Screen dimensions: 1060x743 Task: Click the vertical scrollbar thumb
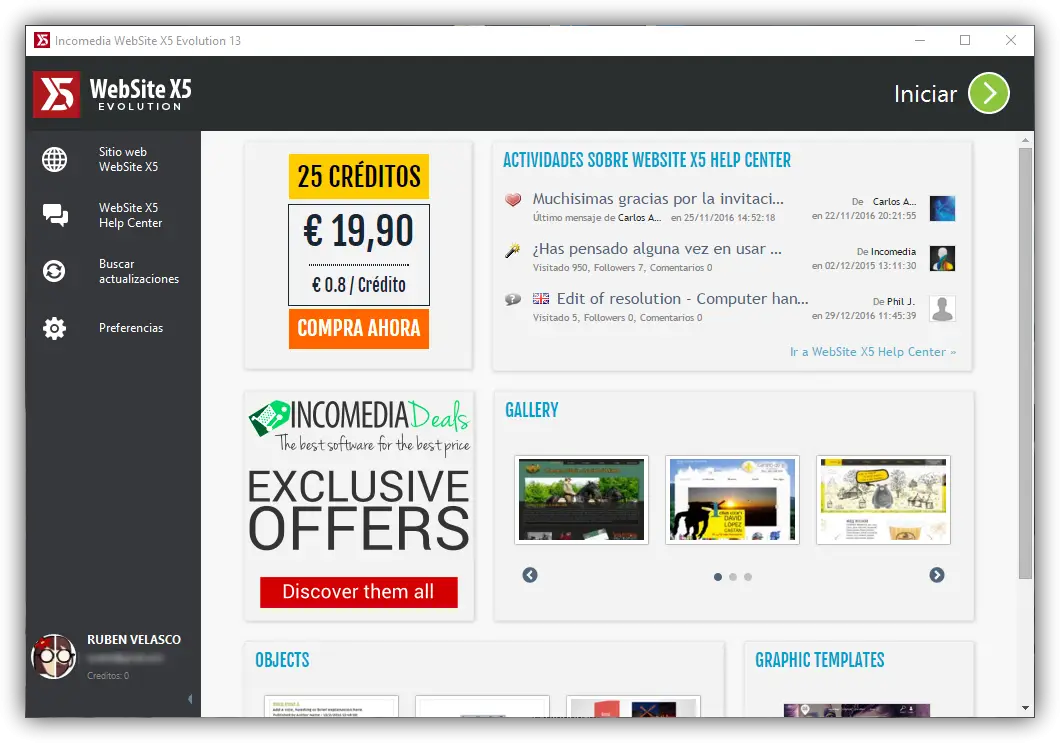pyautogui.click(x=1026, y=363)
